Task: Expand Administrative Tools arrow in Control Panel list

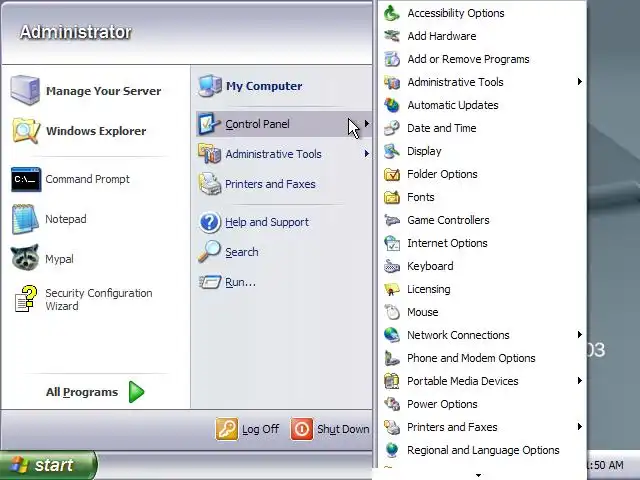Action: pyautogui.click(x=580, y=82)
